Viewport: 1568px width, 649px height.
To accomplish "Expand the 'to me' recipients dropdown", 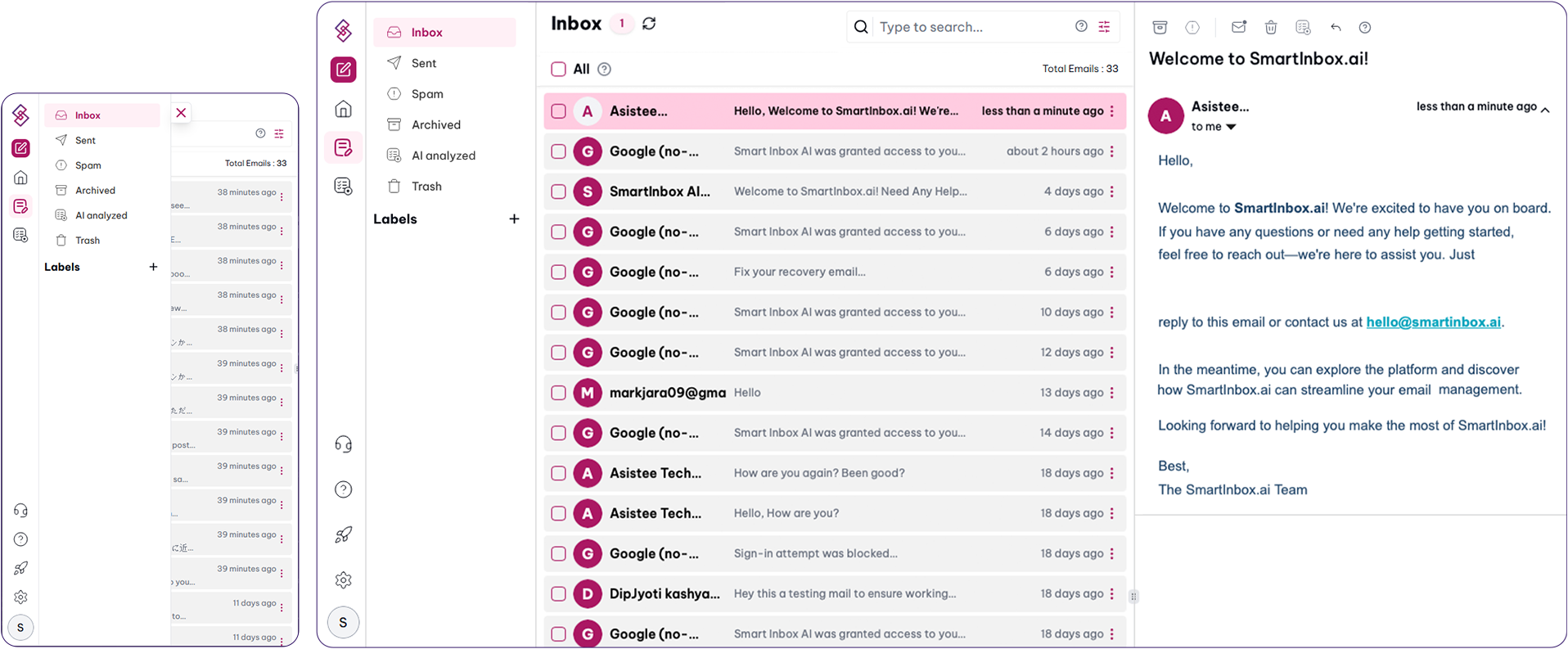I will pos(1231,127).
